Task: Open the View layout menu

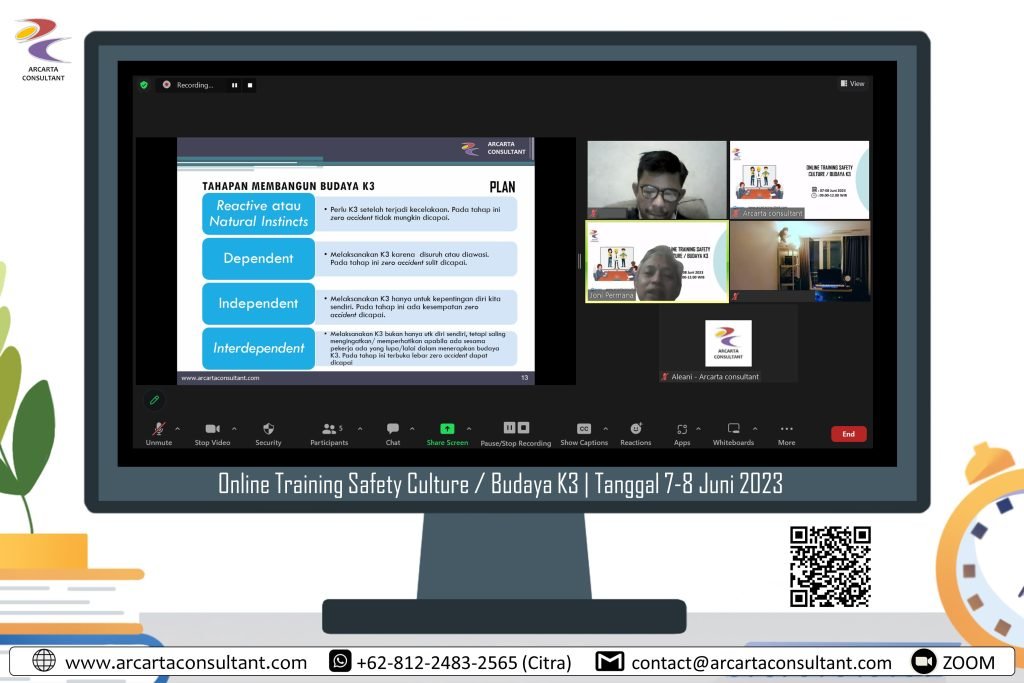Action: [852, 84]
